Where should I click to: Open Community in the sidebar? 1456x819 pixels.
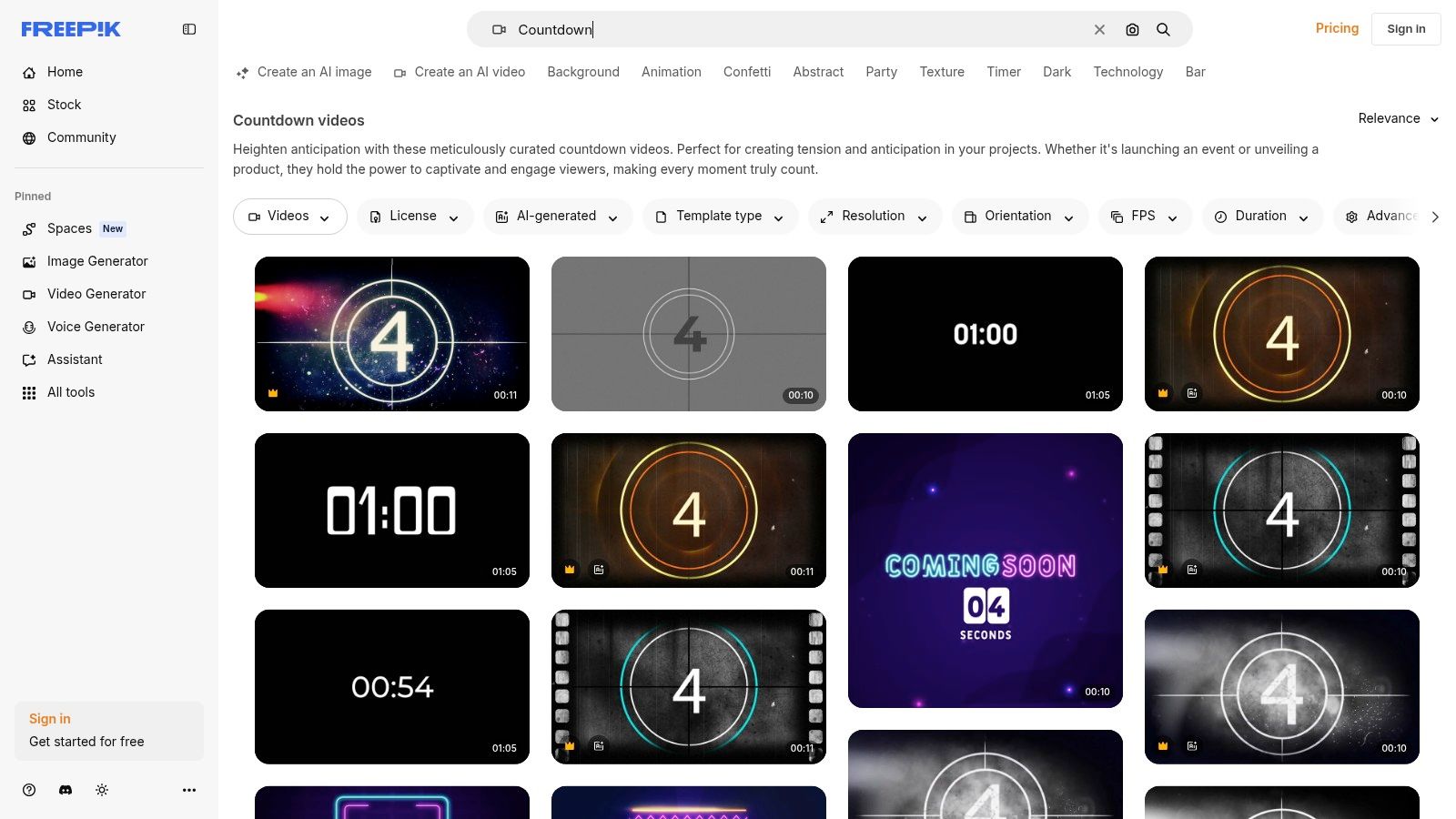click(109, 137)
